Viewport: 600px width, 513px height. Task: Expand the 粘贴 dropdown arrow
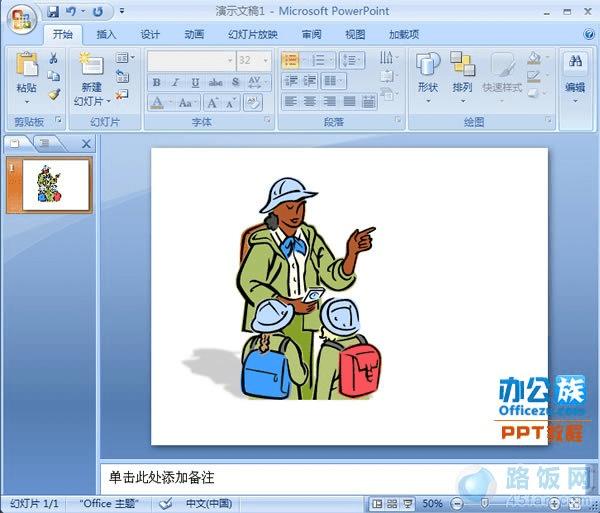27,102
